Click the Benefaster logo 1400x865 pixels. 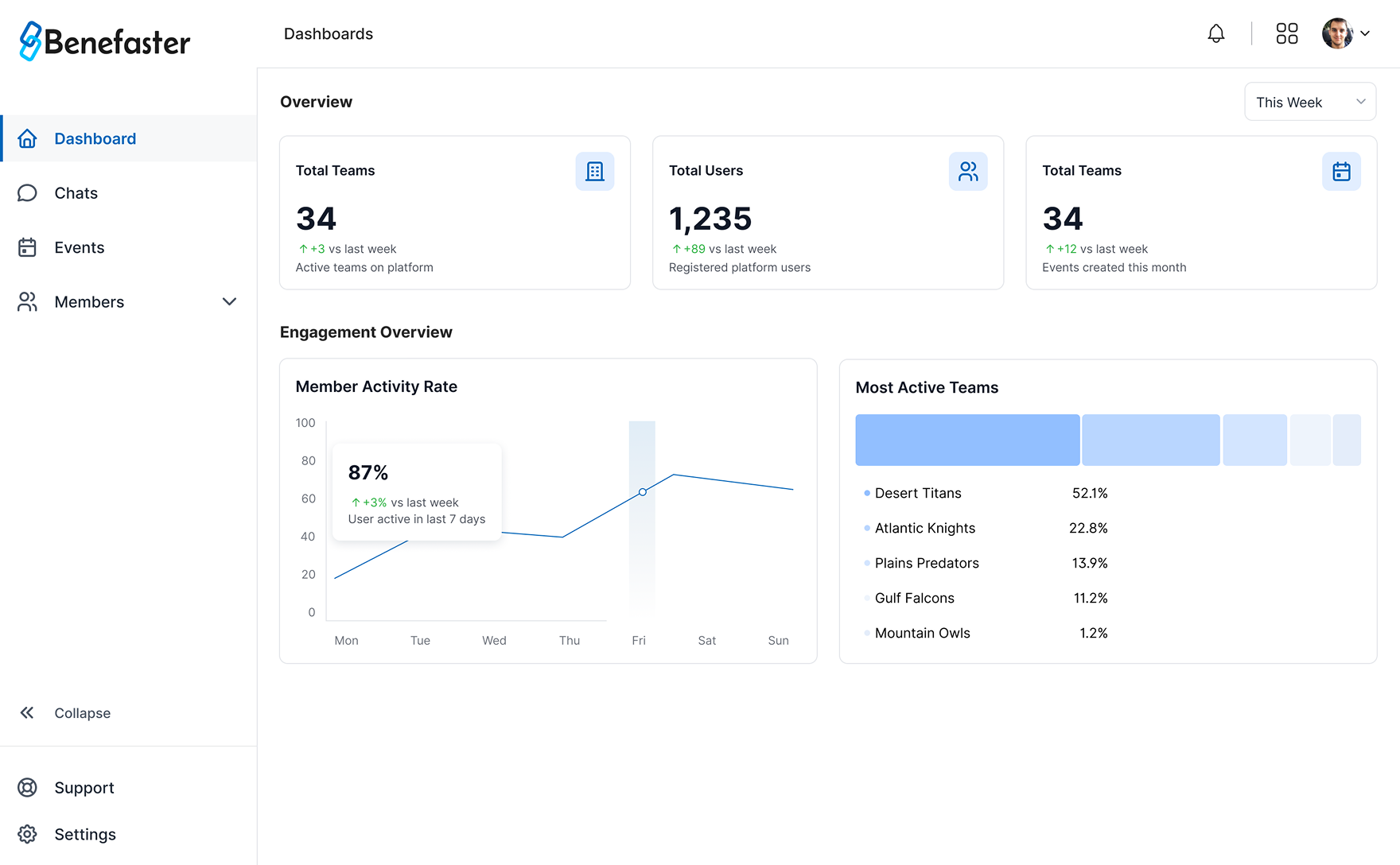click(x=104, y=41)
